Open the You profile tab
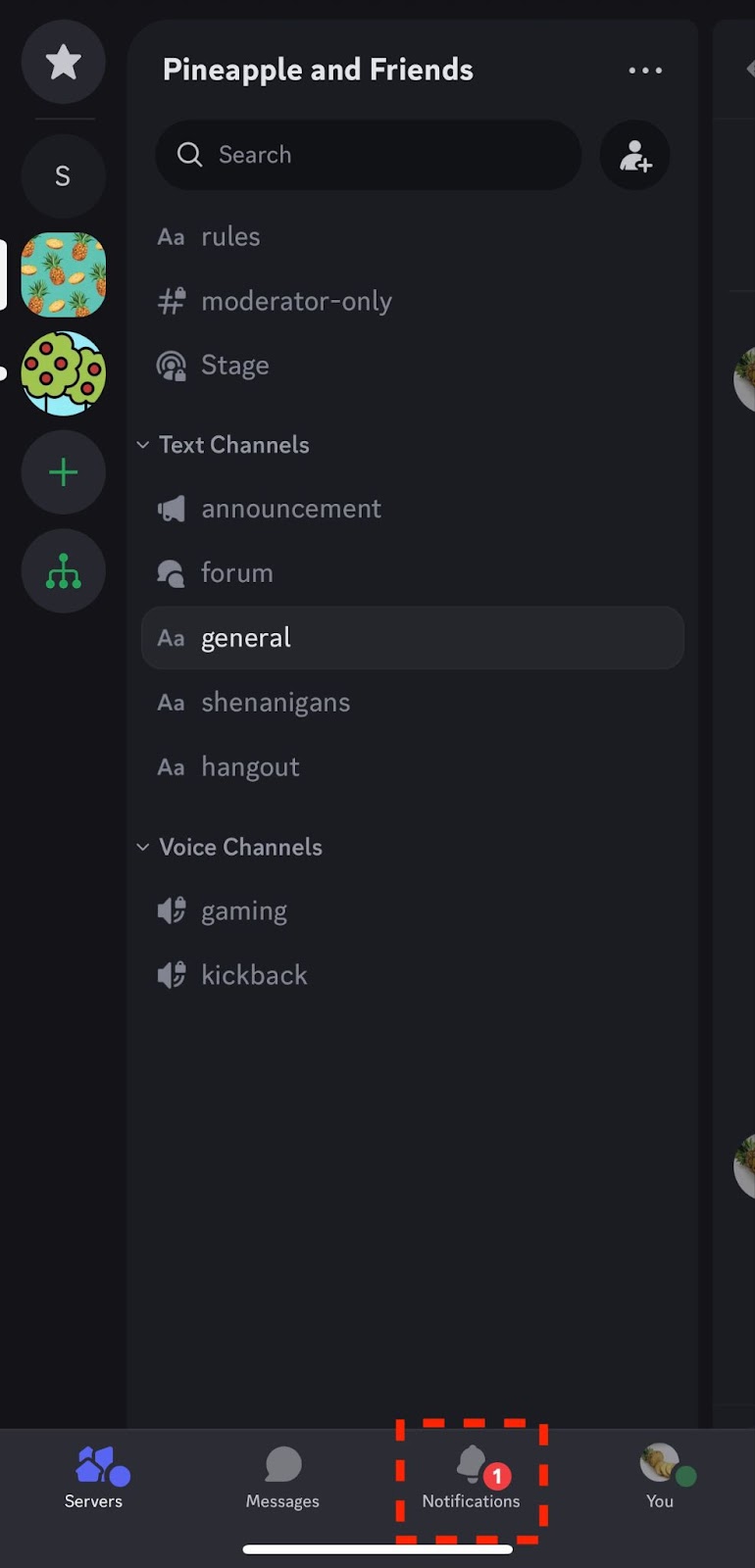Screen dimensions: 755x1568 660,1478
